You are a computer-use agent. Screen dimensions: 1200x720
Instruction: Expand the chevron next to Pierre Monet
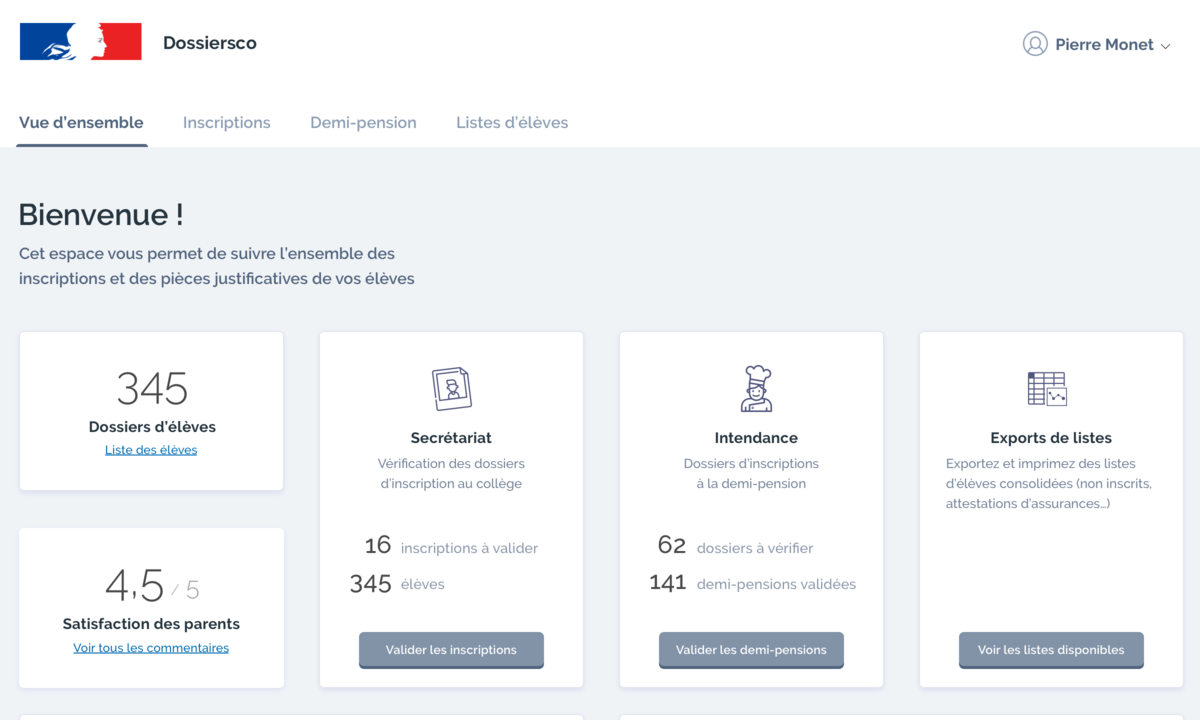(x=1165, y=46)
